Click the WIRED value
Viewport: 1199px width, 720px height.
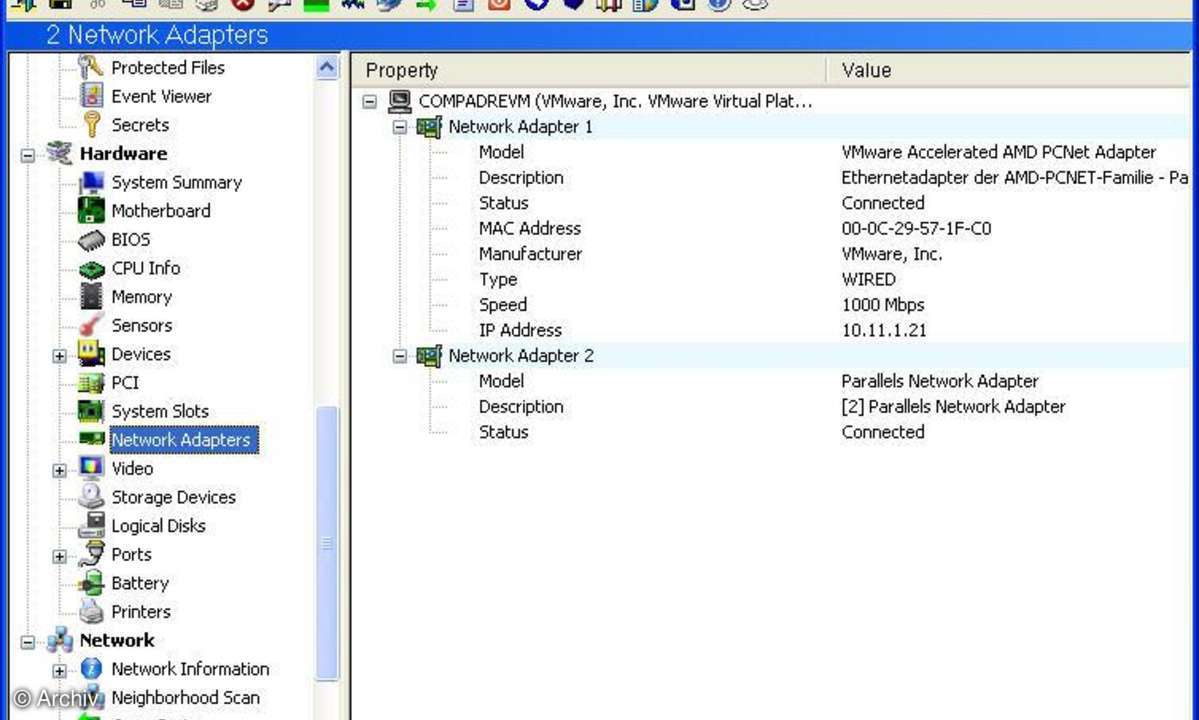868,280
